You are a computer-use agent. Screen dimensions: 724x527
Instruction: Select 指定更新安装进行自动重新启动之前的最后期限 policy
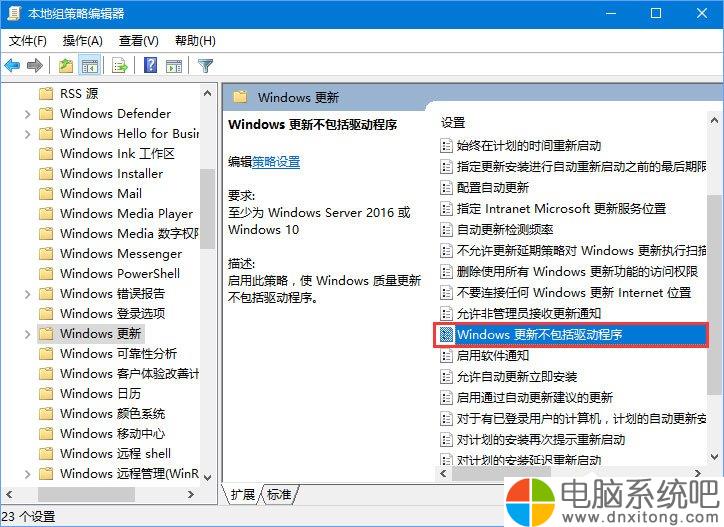pos(581,167)
